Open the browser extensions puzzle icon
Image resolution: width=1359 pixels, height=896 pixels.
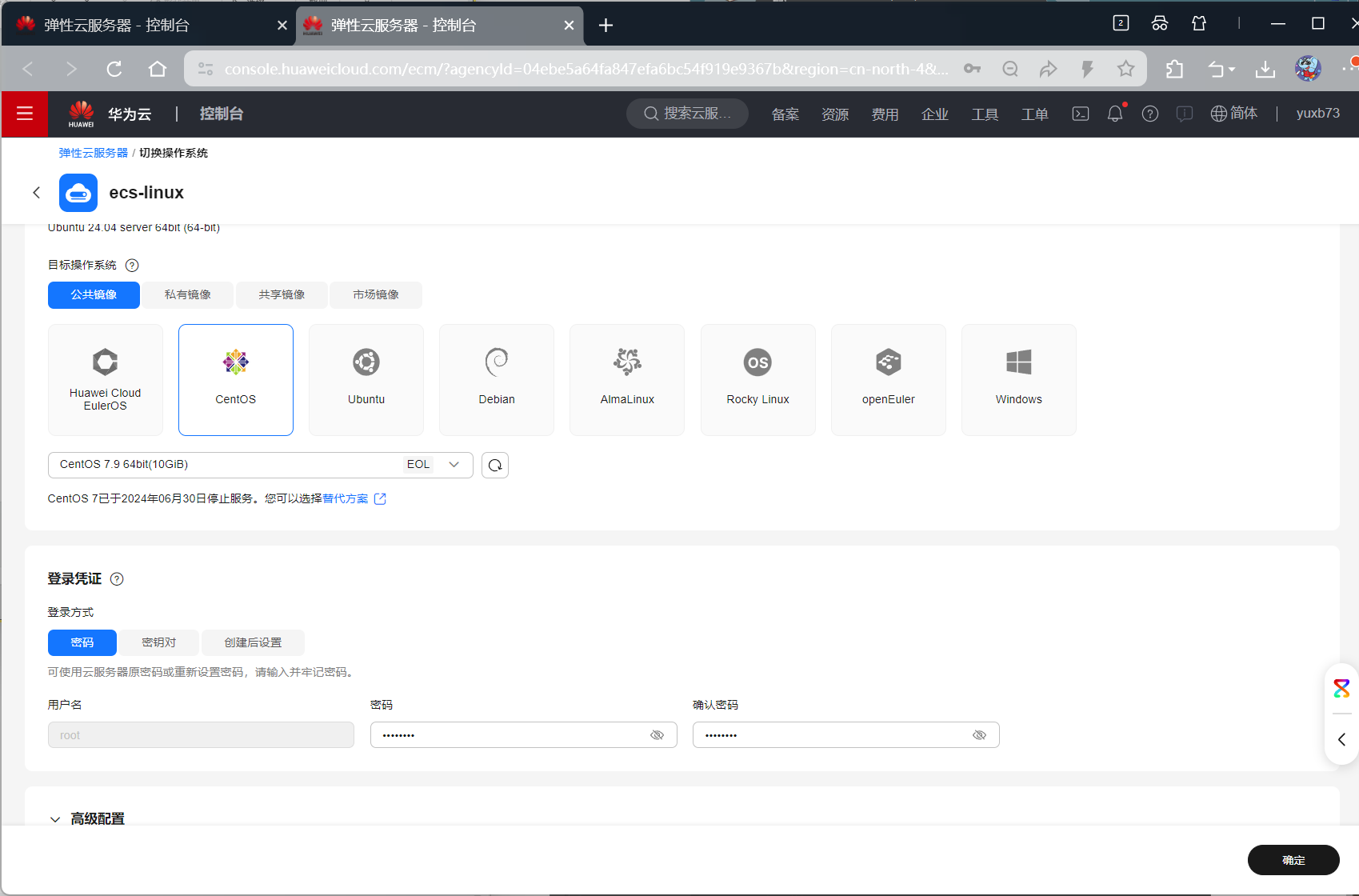pos(1174,69)
